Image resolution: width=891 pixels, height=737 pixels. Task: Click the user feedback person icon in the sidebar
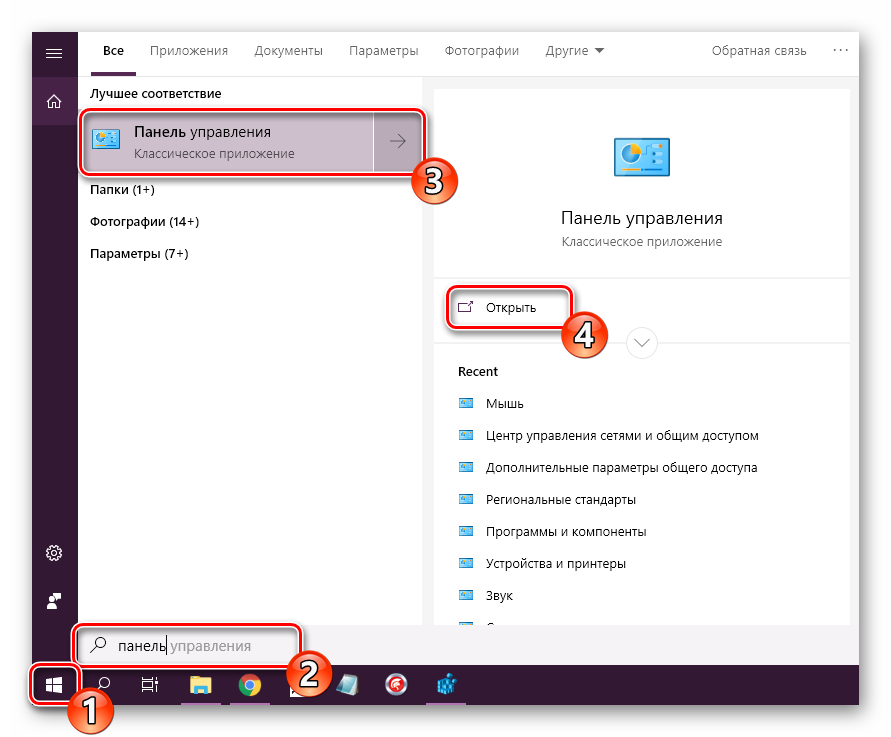(54, 601)
